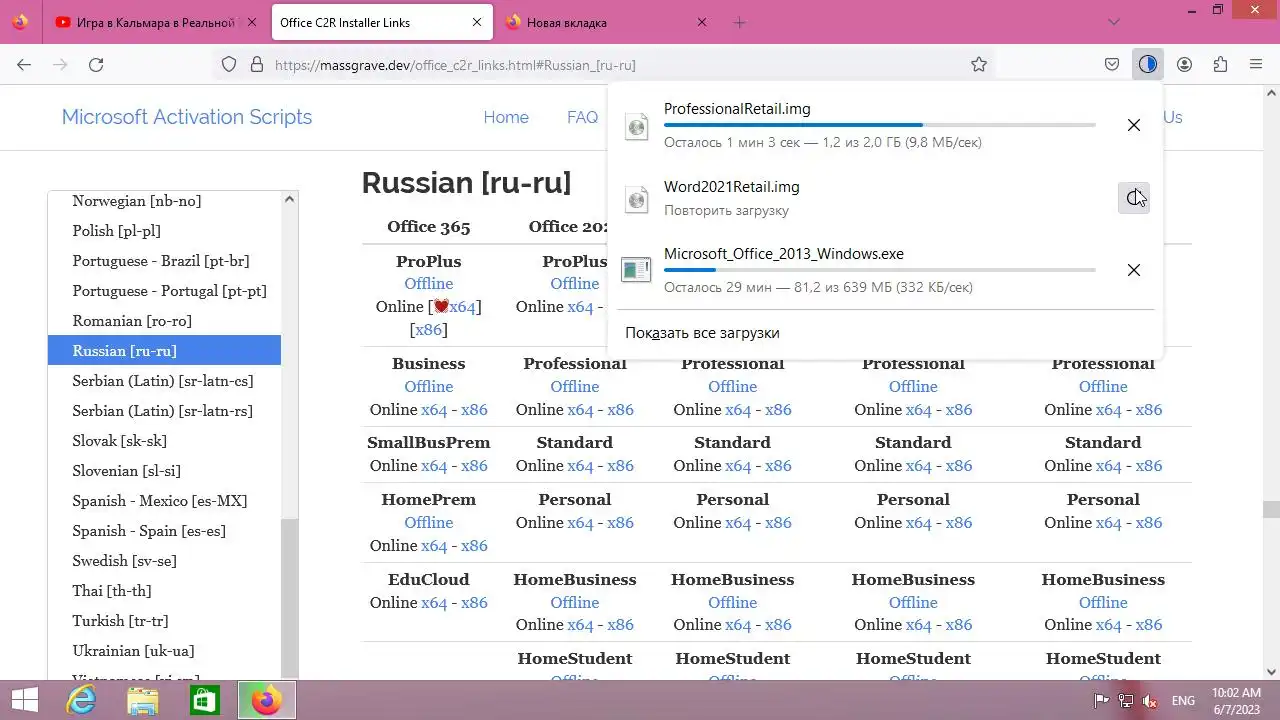Open the network tray icon
Screen dimensions: 1280x720
1126,700
